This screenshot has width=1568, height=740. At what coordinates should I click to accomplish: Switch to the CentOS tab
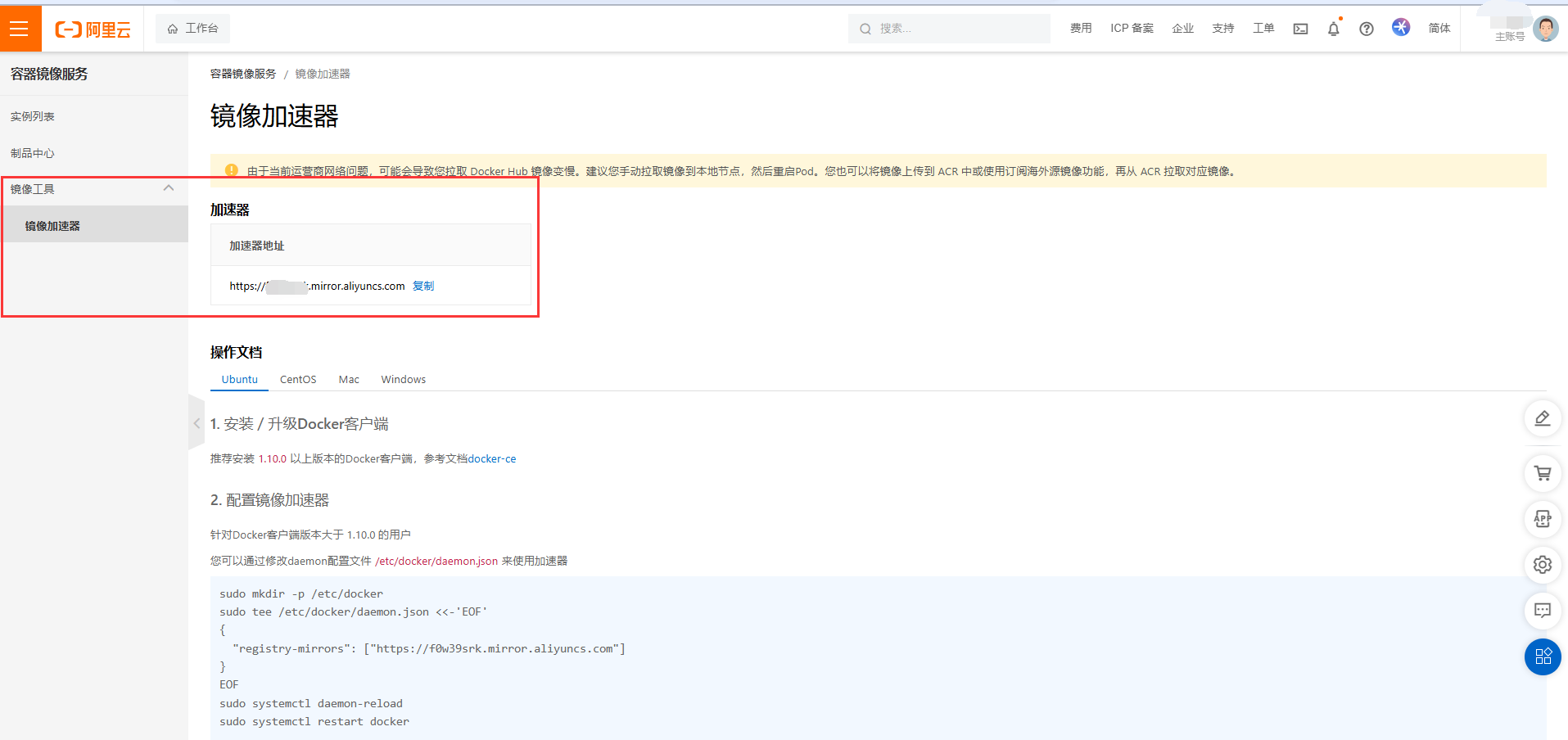[297, 379]
